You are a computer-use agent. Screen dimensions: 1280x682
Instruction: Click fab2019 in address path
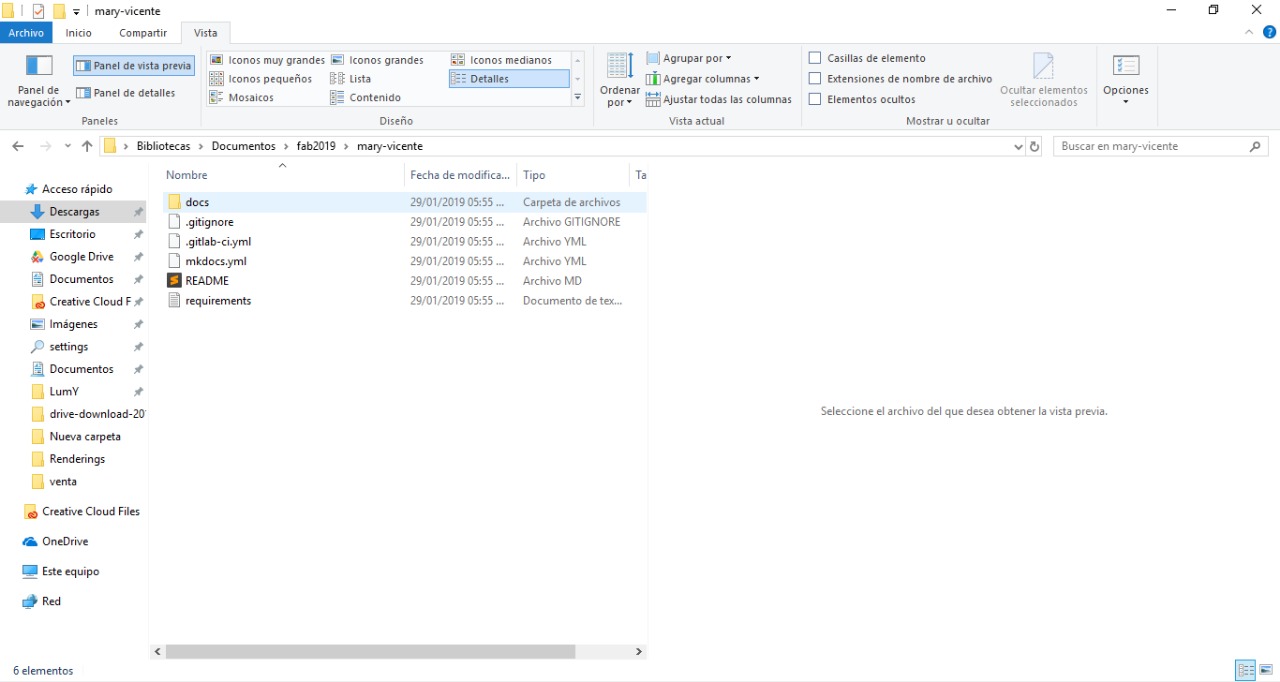coord(316,146)
